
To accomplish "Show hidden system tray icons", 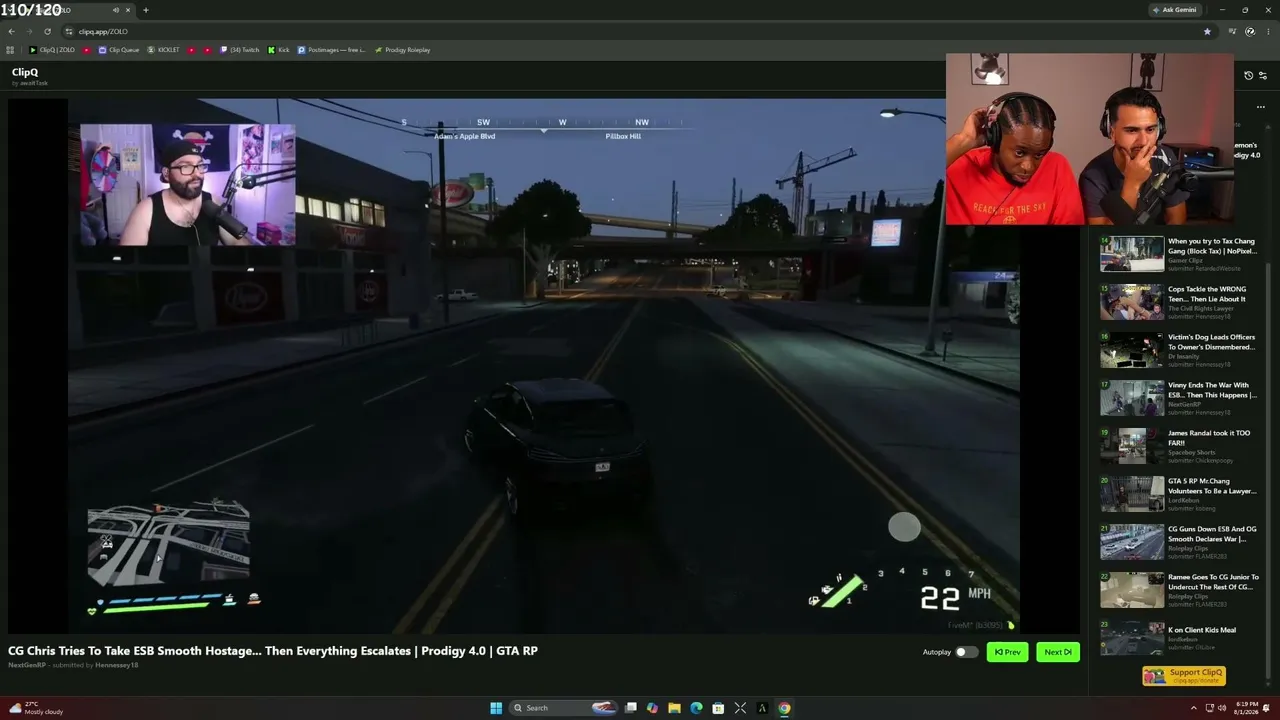I will [x=1193, y=708].
